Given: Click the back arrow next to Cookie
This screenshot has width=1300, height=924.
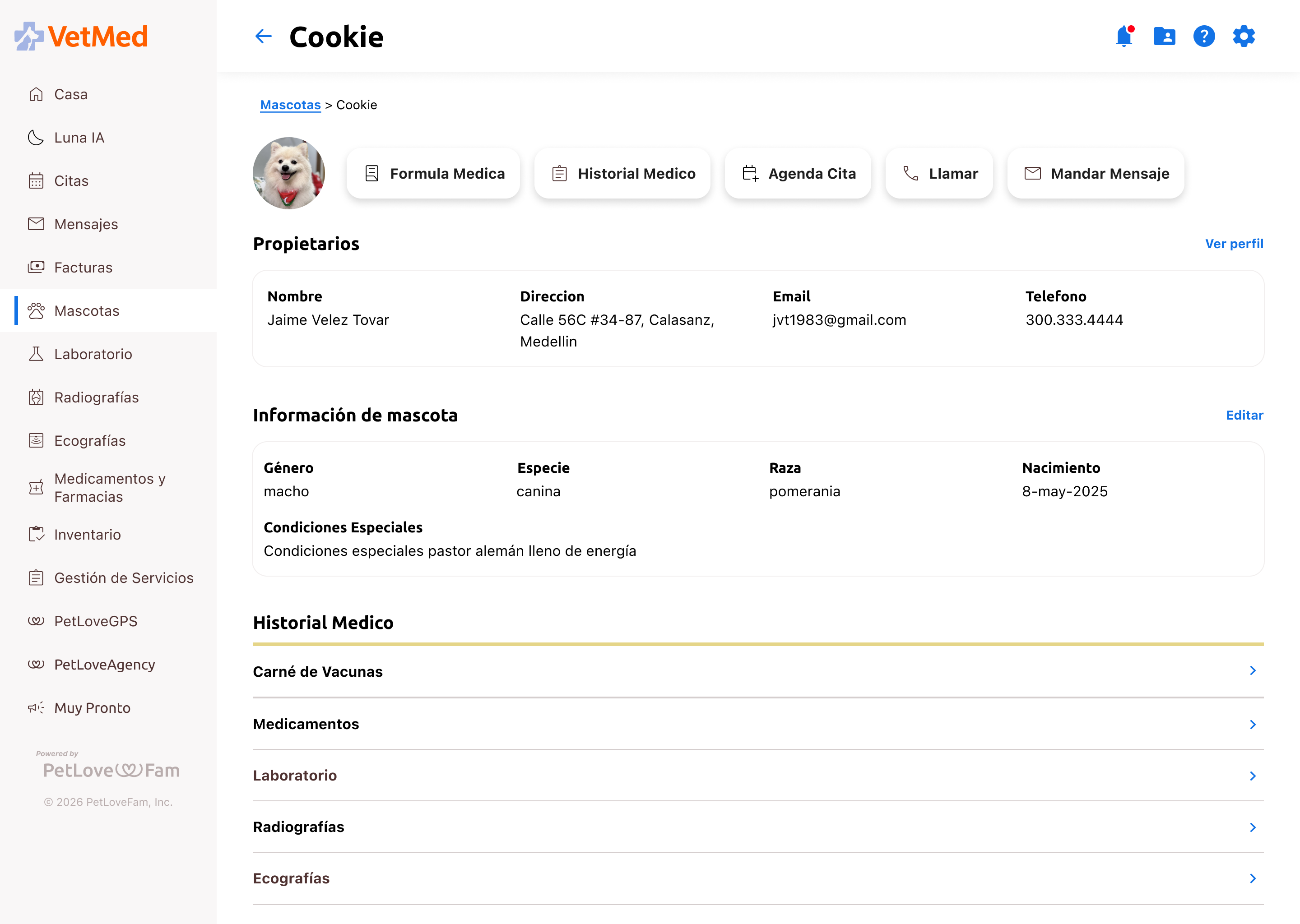Looking at the screenshot, I should (263, 37).
